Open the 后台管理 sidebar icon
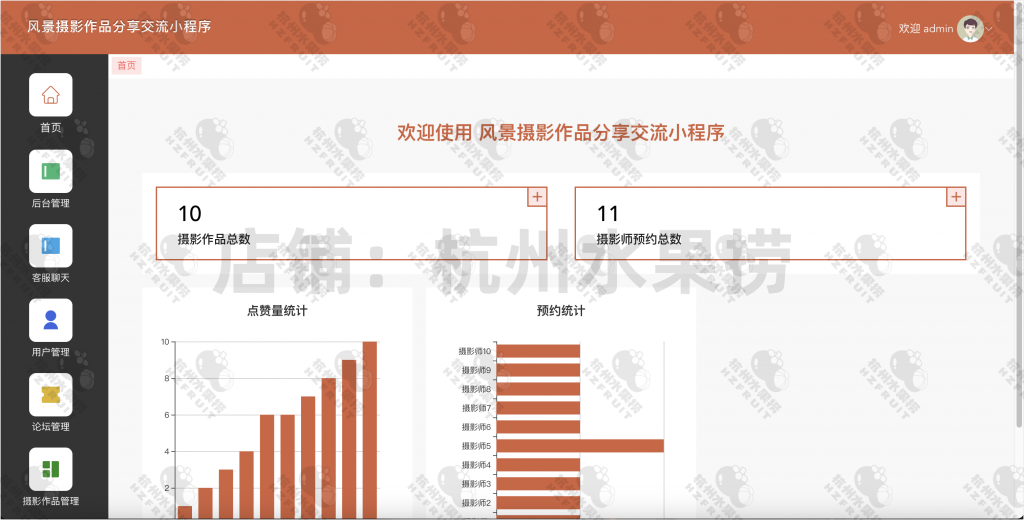This screenshot has height=520, width=1024. tap(50, 171)
